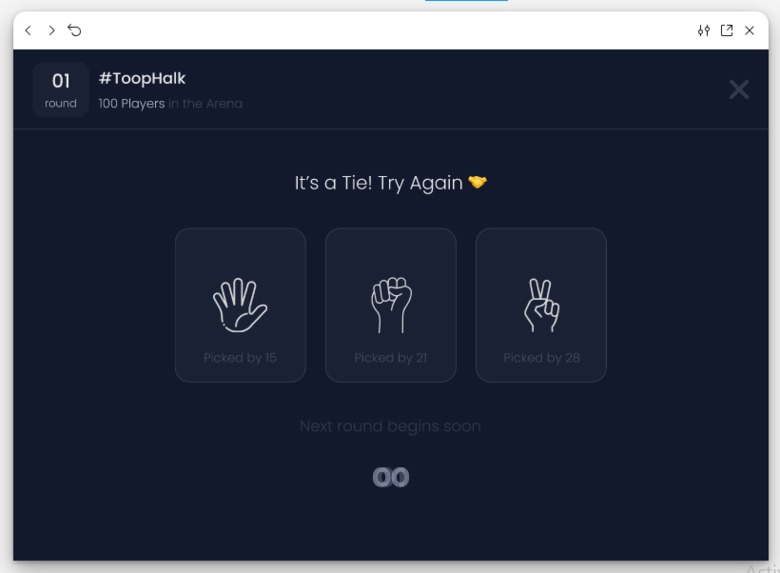Choose the Paper open hand card
Screen dimensions: 780x573
[240, 305]
